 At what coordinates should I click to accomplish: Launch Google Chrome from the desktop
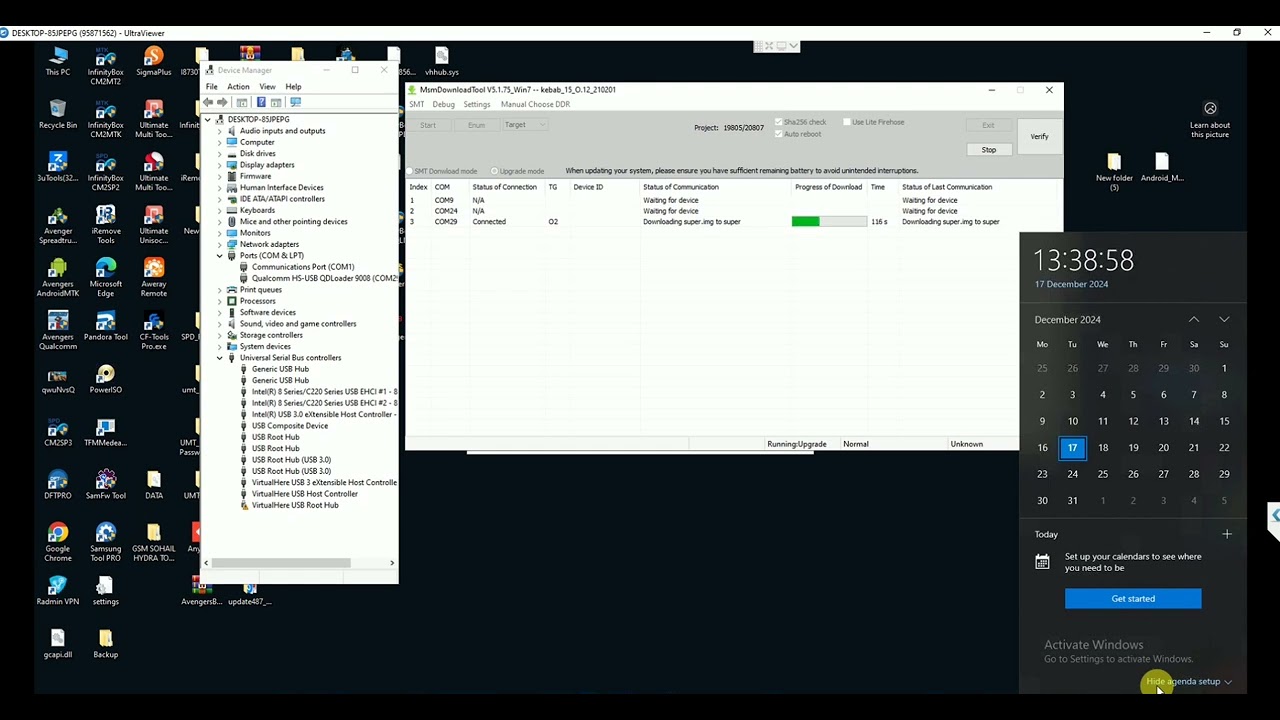pos(58,543)
